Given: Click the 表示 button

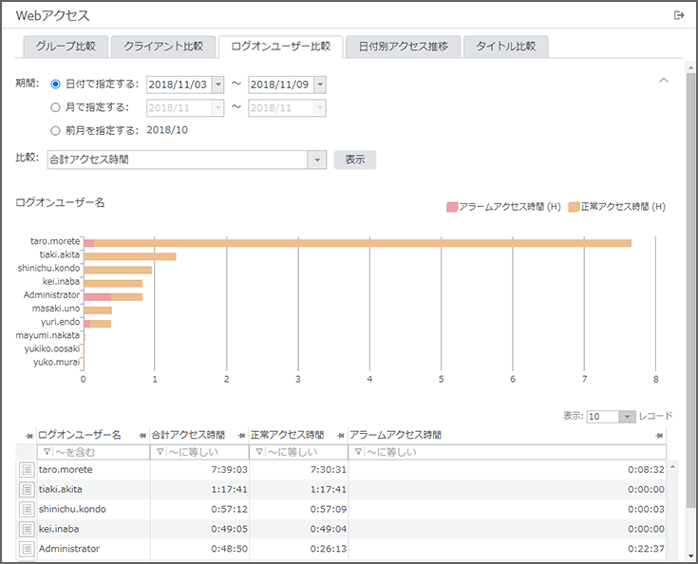Looking at the screenshot, I should pyautogui.click(x=355, y=159).
